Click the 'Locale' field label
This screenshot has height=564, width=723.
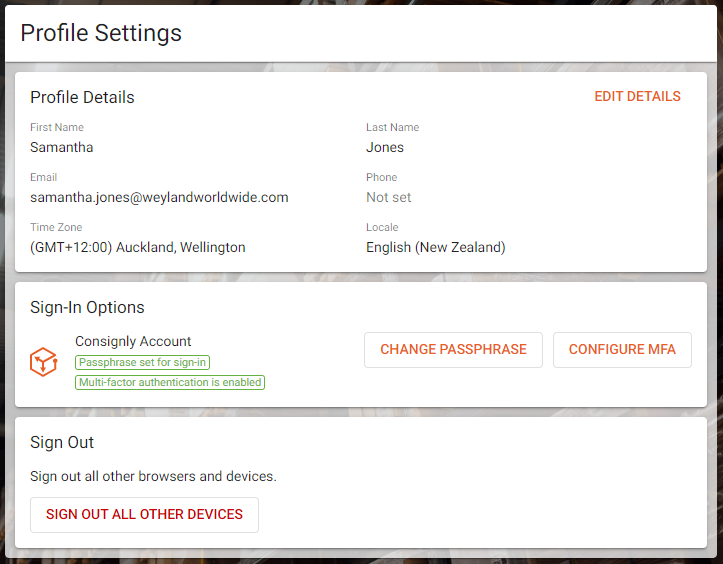[x=382, y=227]
